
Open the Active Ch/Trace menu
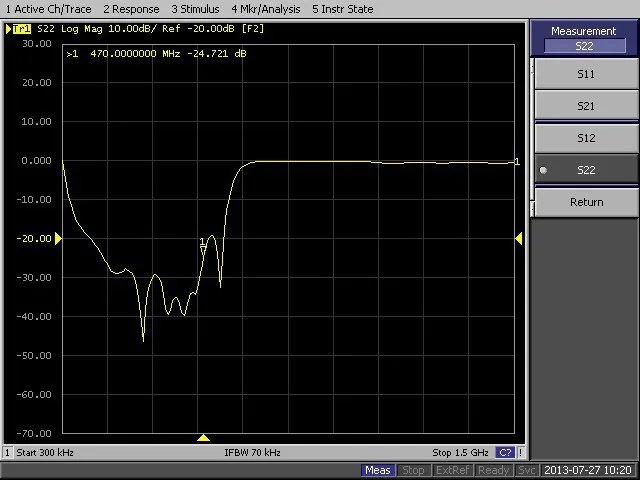(49, 9)
